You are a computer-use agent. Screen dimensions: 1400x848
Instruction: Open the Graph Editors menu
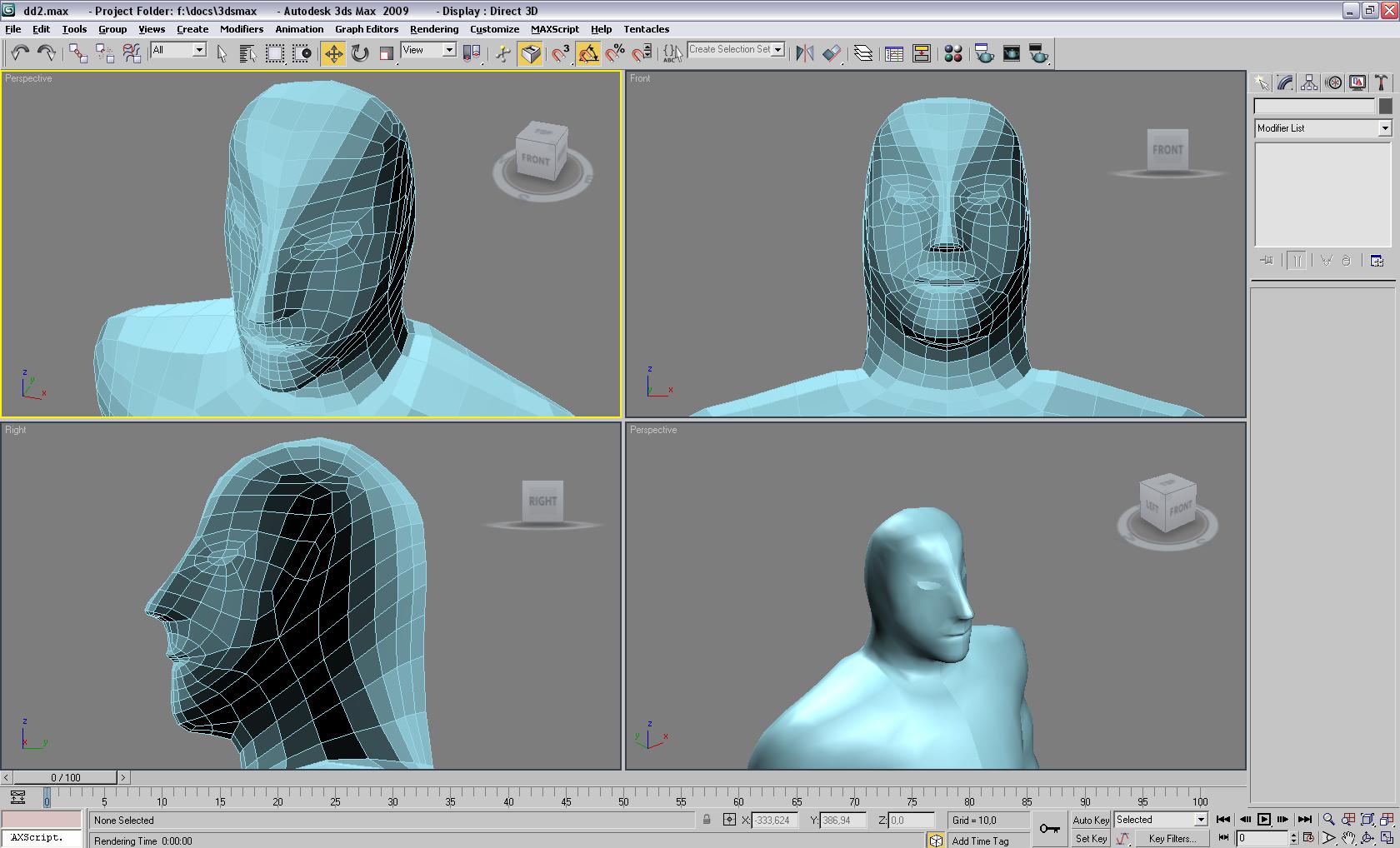[367, 29]
